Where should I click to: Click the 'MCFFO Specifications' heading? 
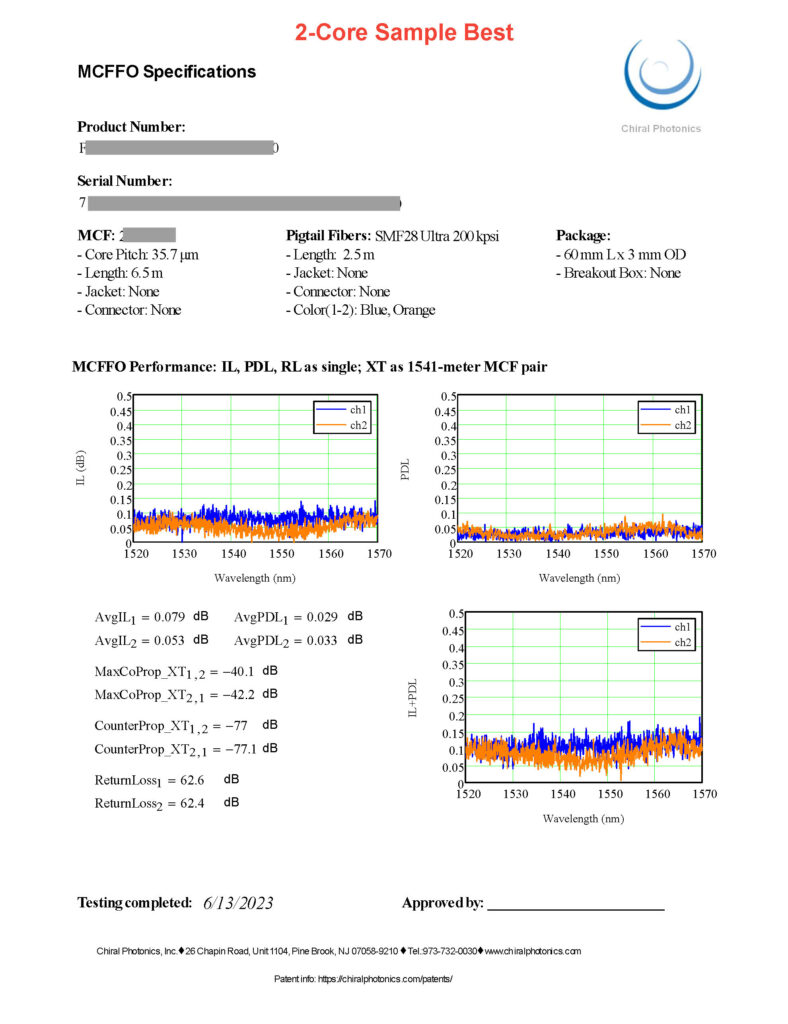click(x=166, y=71)
